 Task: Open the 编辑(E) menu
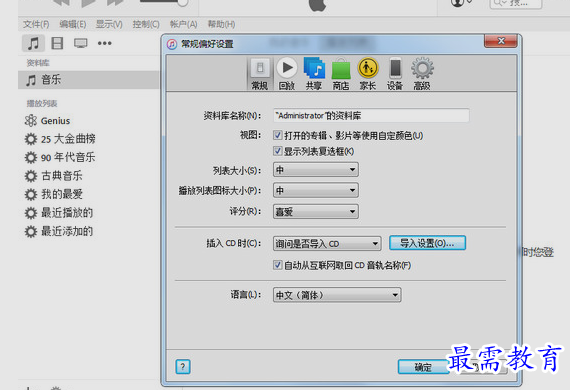click(x=73, y=24)
